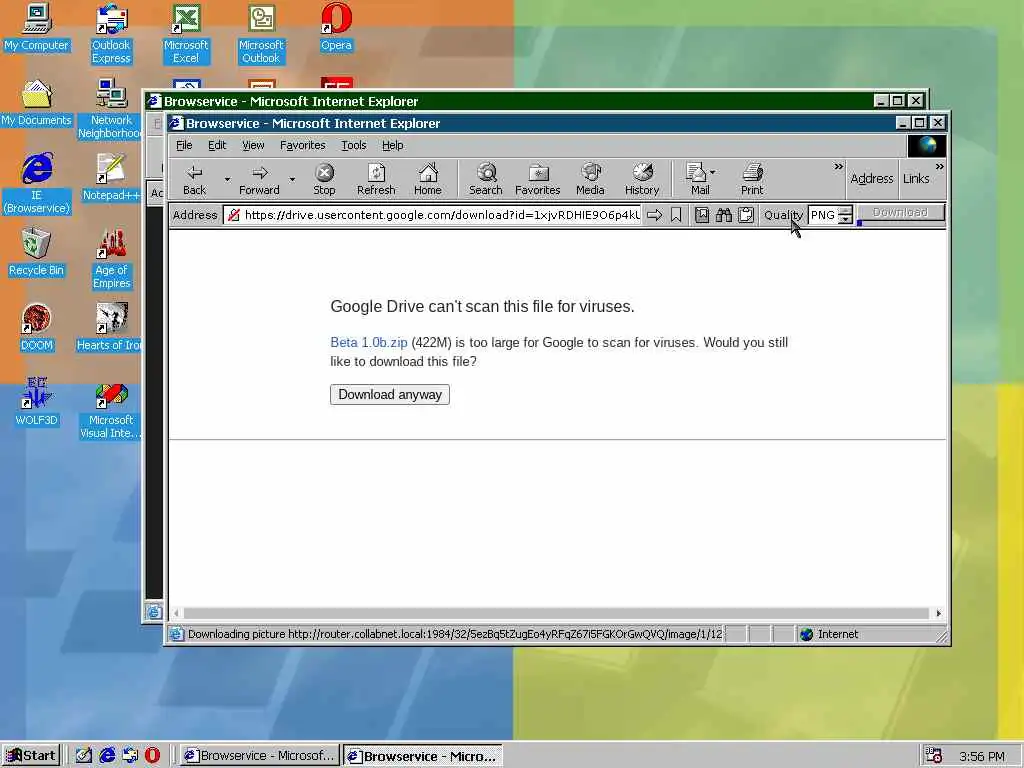Viewport: 1024px width, 768px height.
Task: Go to the Home page button
Action: pyautogui.click(x=428, y=179)
